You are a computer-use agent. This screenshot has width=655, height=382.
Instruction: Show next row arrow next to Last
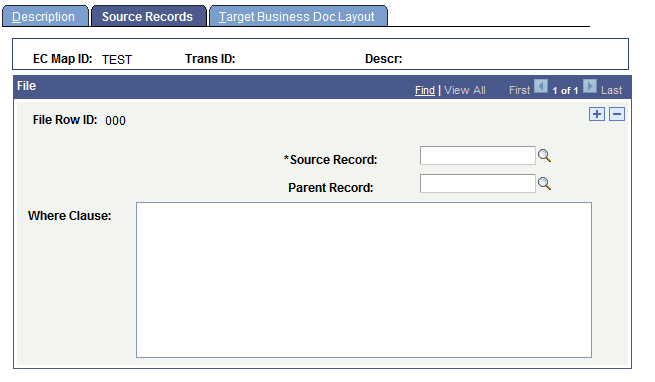point(590,87)
